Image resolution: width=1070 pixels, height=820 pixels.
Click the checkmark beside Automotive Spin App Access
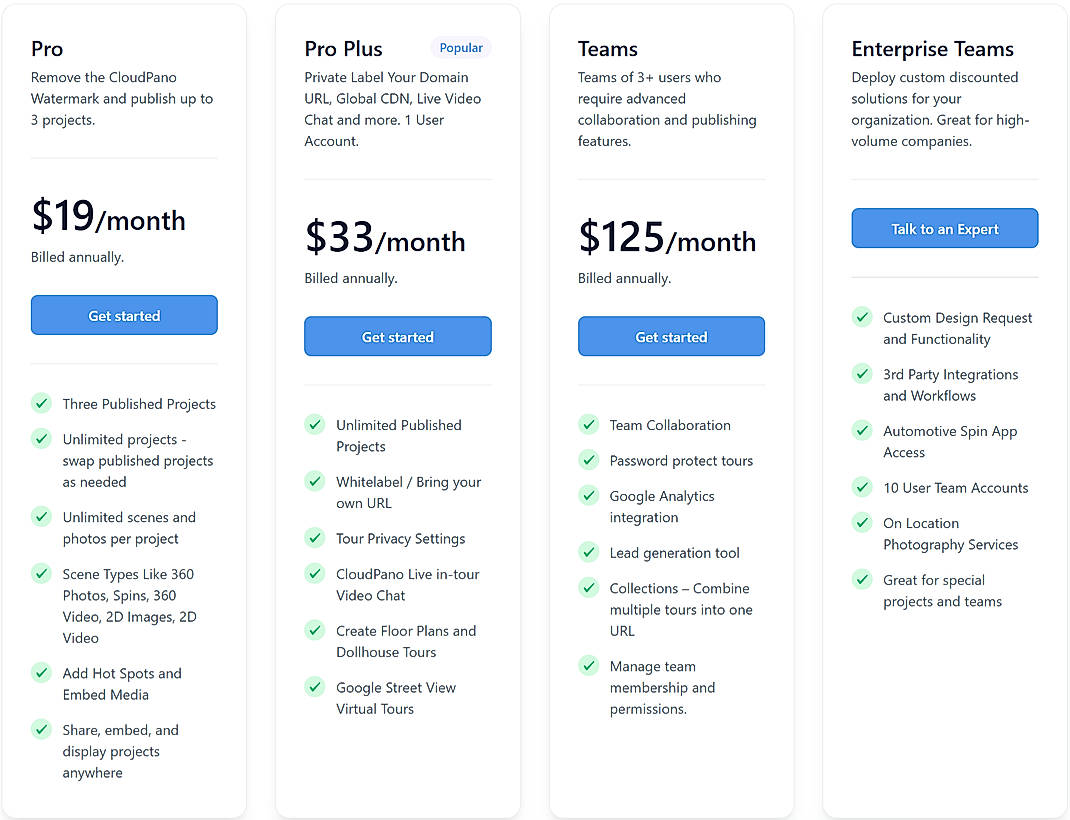click(862, 430)
